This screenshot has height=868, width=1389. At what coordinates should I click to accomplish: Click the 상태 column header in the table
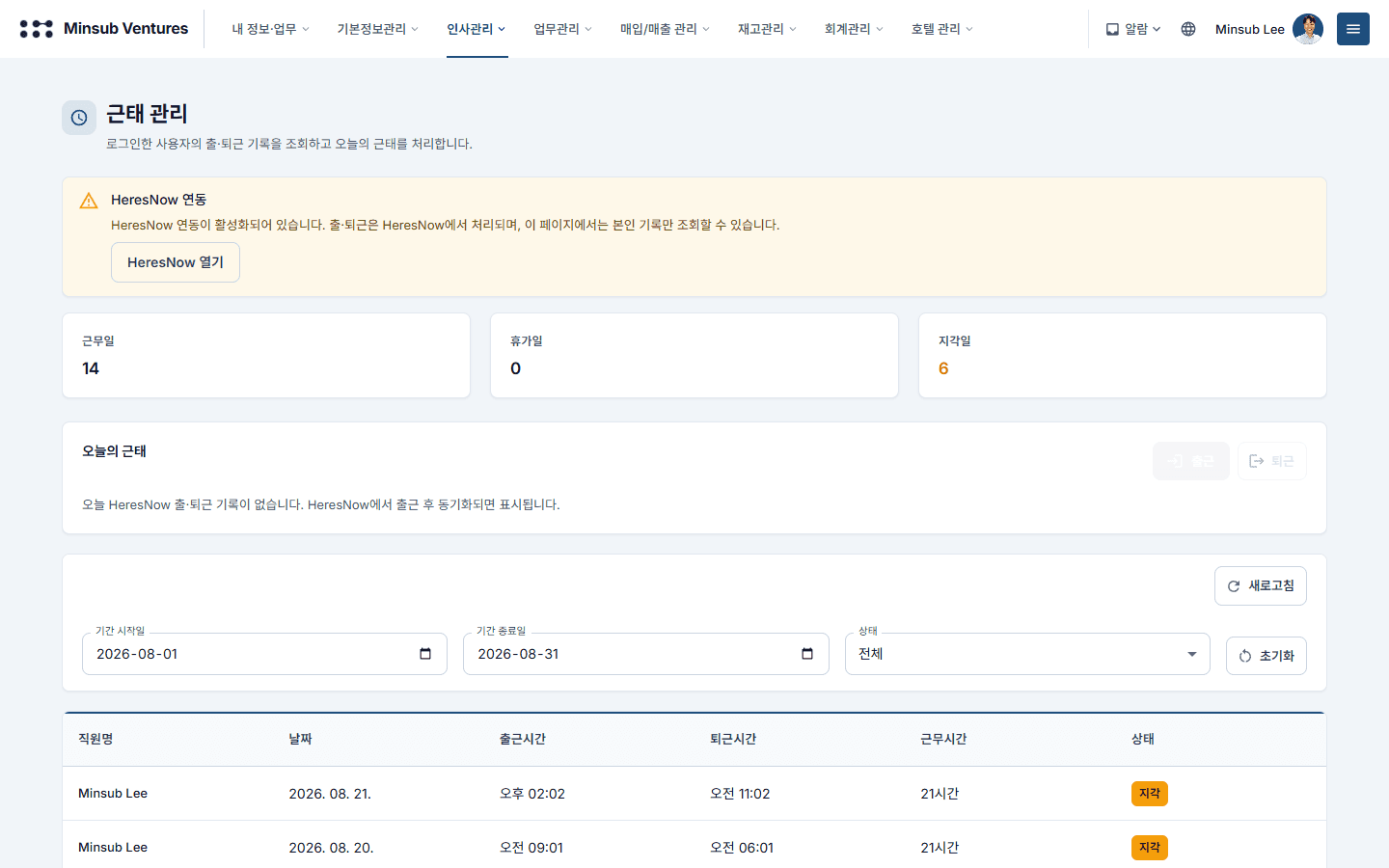[1143, 739]
